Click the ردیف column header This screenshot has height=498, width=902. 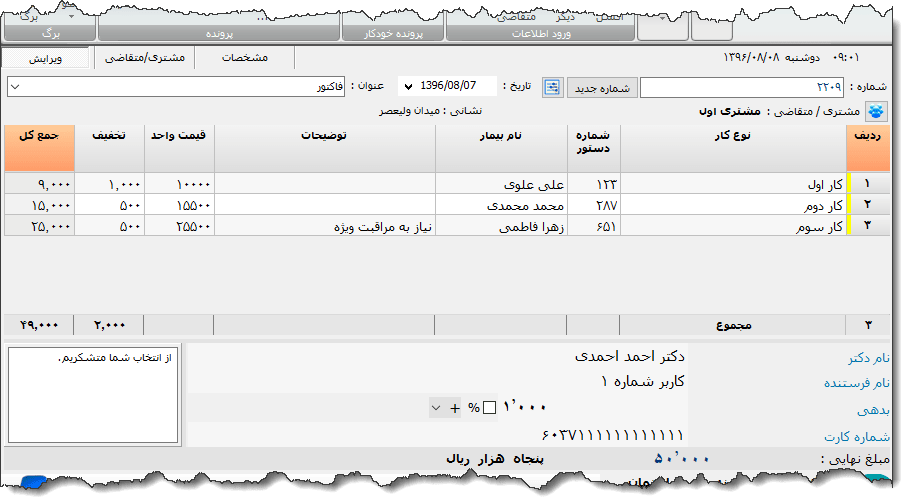(x=867, y=148)
